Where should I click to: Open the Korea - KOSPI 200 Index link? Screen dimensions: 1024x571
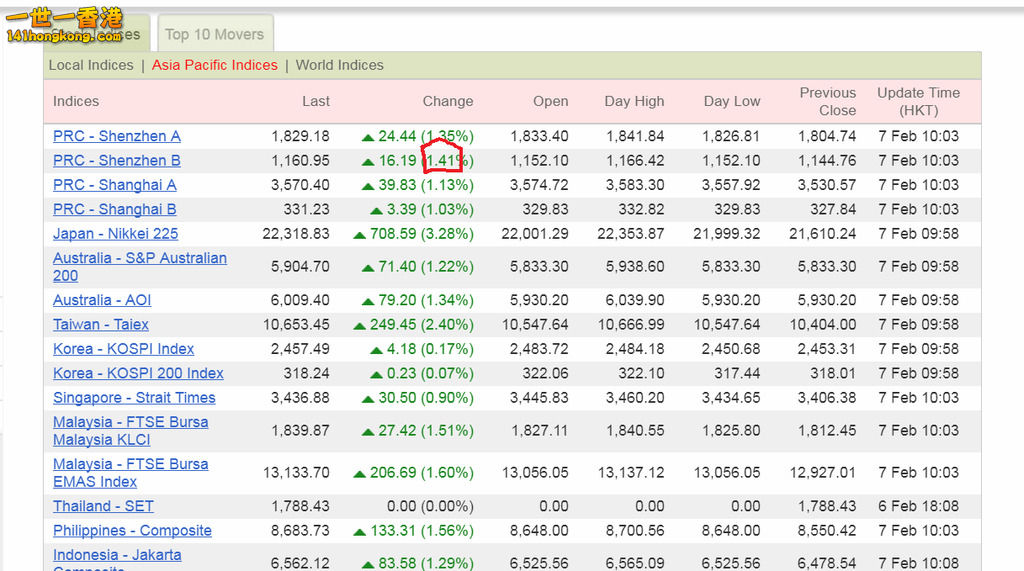coord(138,373)
